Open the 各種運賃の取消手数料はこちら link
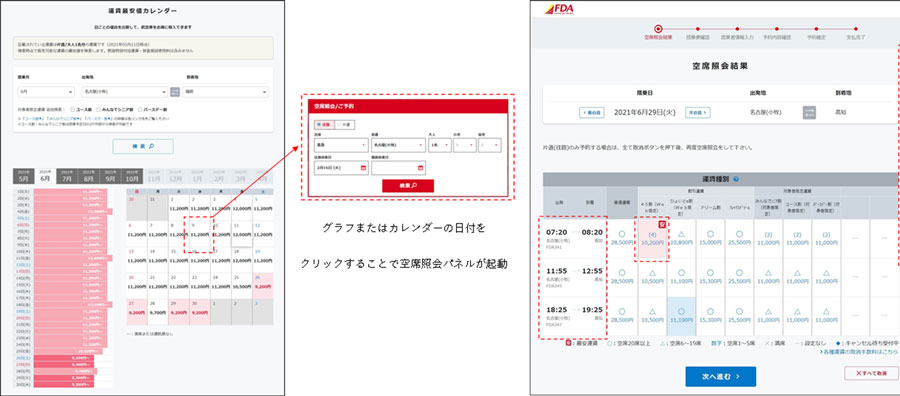 click(x=859, y=351)
